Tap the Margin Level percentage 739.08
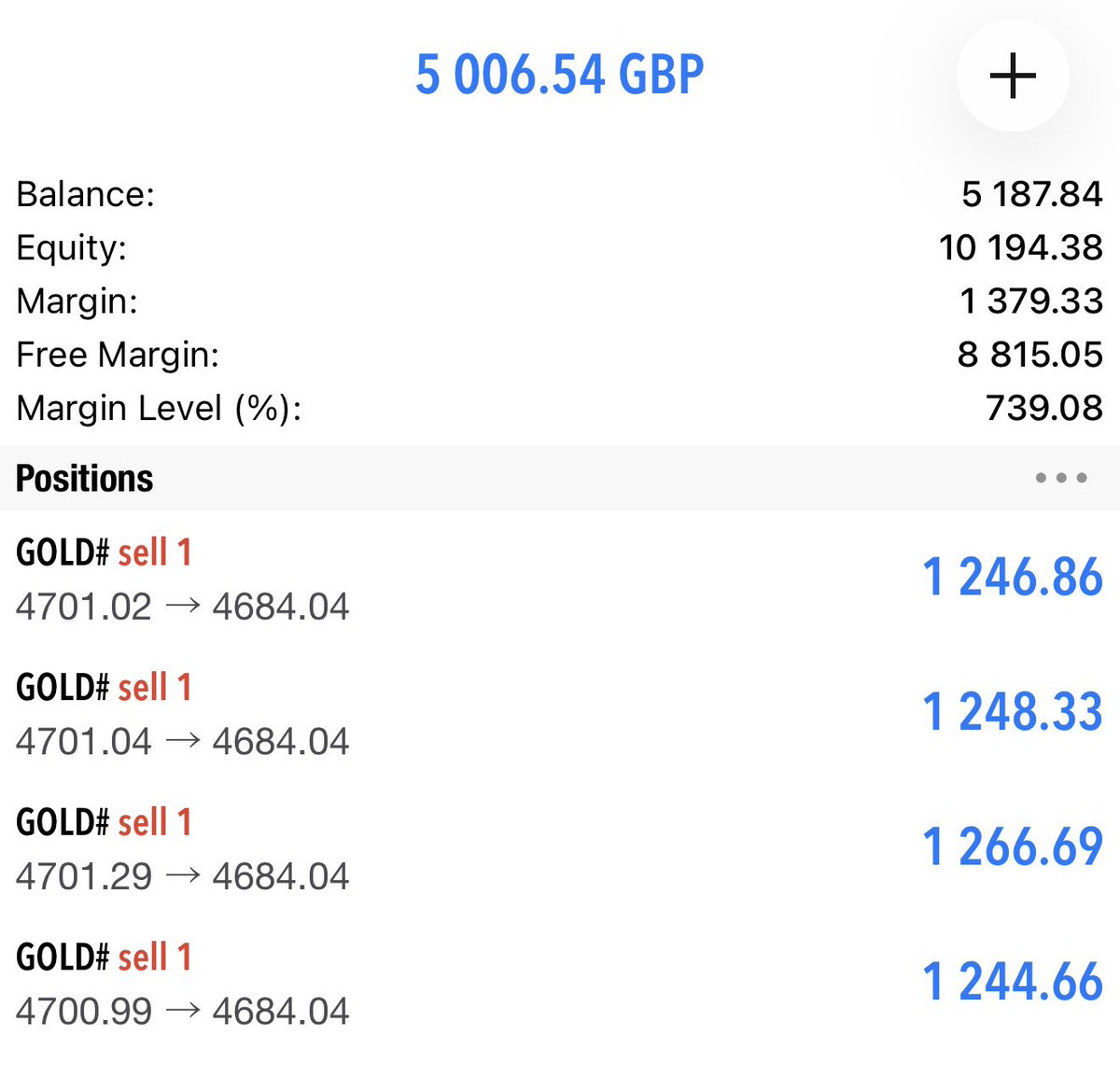The image size is (1120, 1076). tap(1044, 408)
